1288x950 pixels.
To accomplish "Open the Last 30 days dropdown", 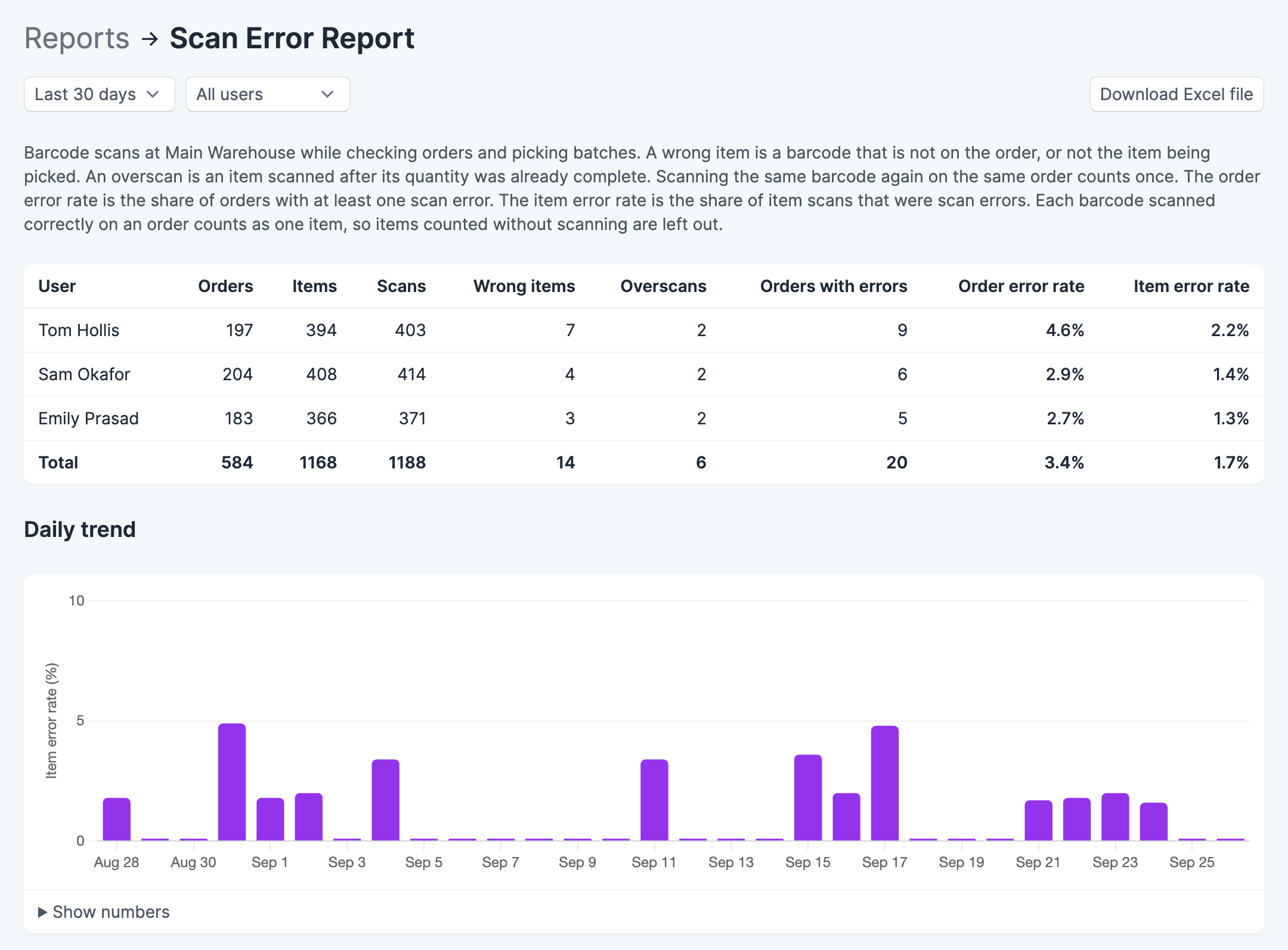I will 100,94.
